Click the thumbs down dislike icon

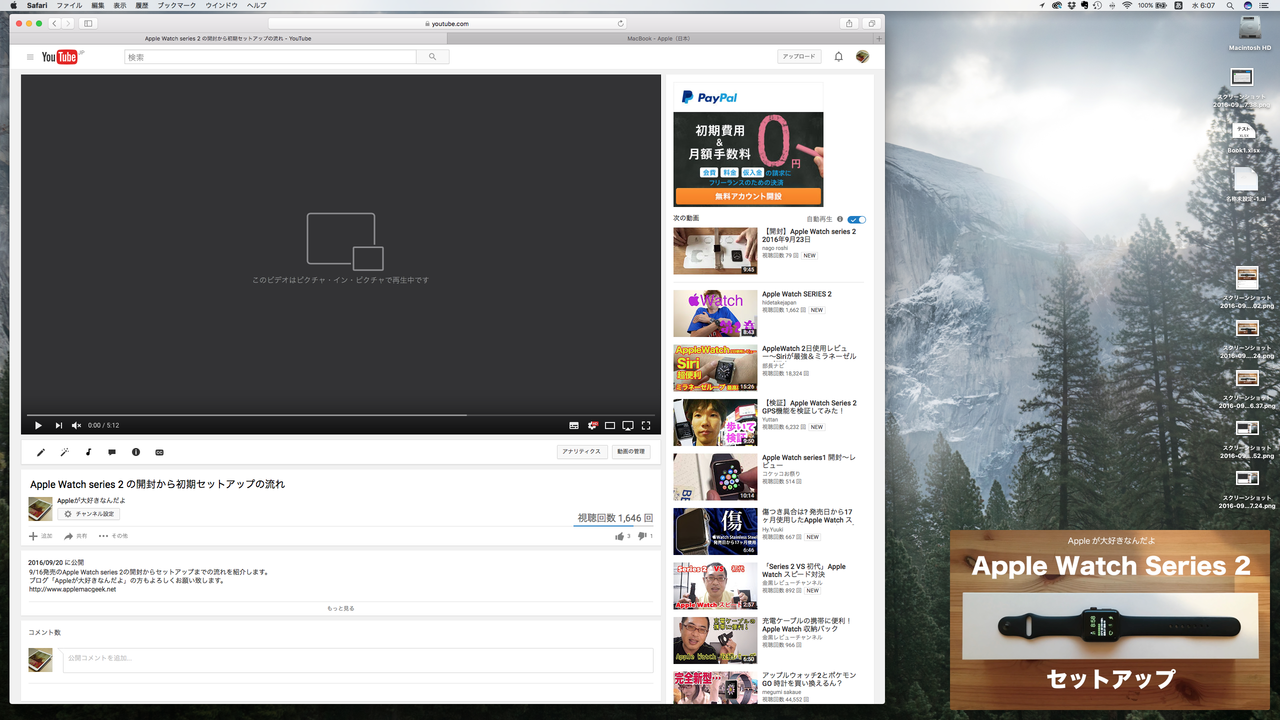click(642, 536)
